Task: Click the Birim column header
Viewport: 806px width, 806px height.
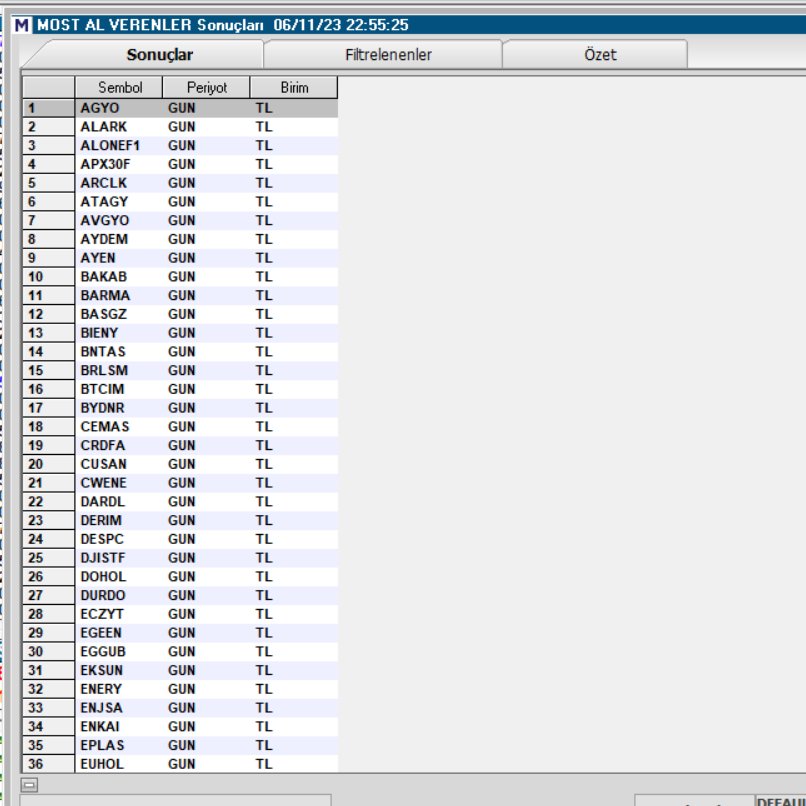Action: click(x=294, y=87)
